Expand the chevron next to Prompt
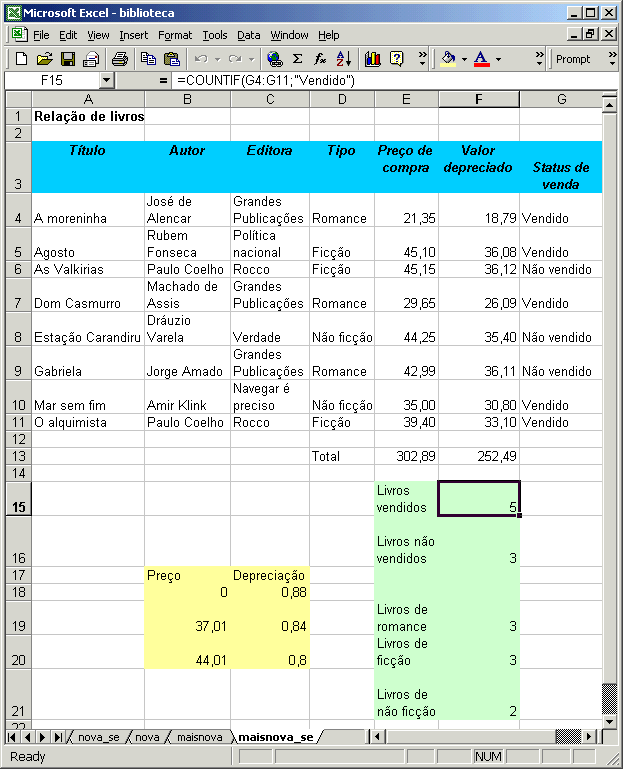The height and width of the screenshot is (769, 623). tap(612, 59)
